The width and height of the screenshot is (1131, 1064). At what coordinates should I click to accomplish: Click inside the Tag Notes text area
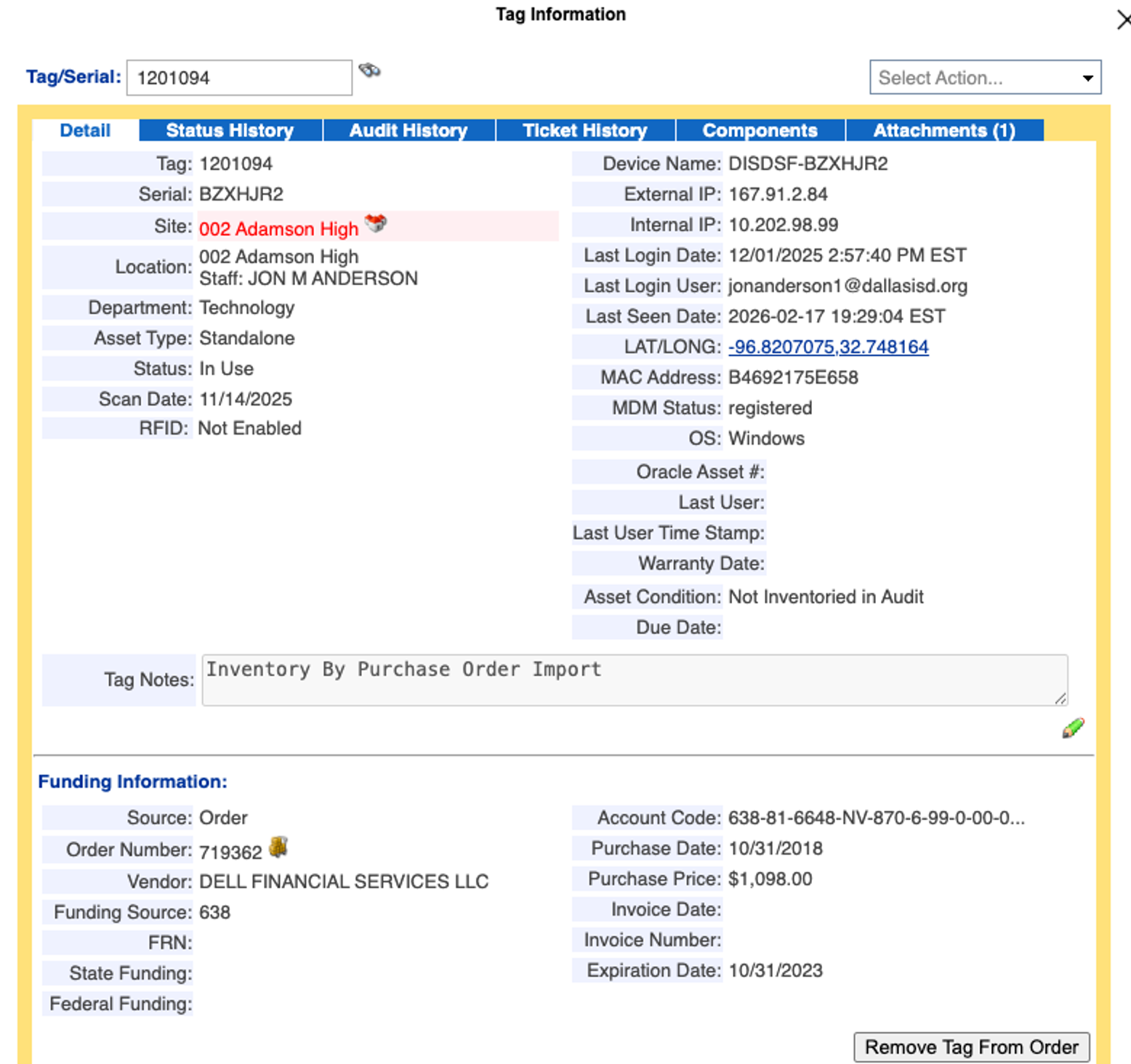(x=635, y=680)
